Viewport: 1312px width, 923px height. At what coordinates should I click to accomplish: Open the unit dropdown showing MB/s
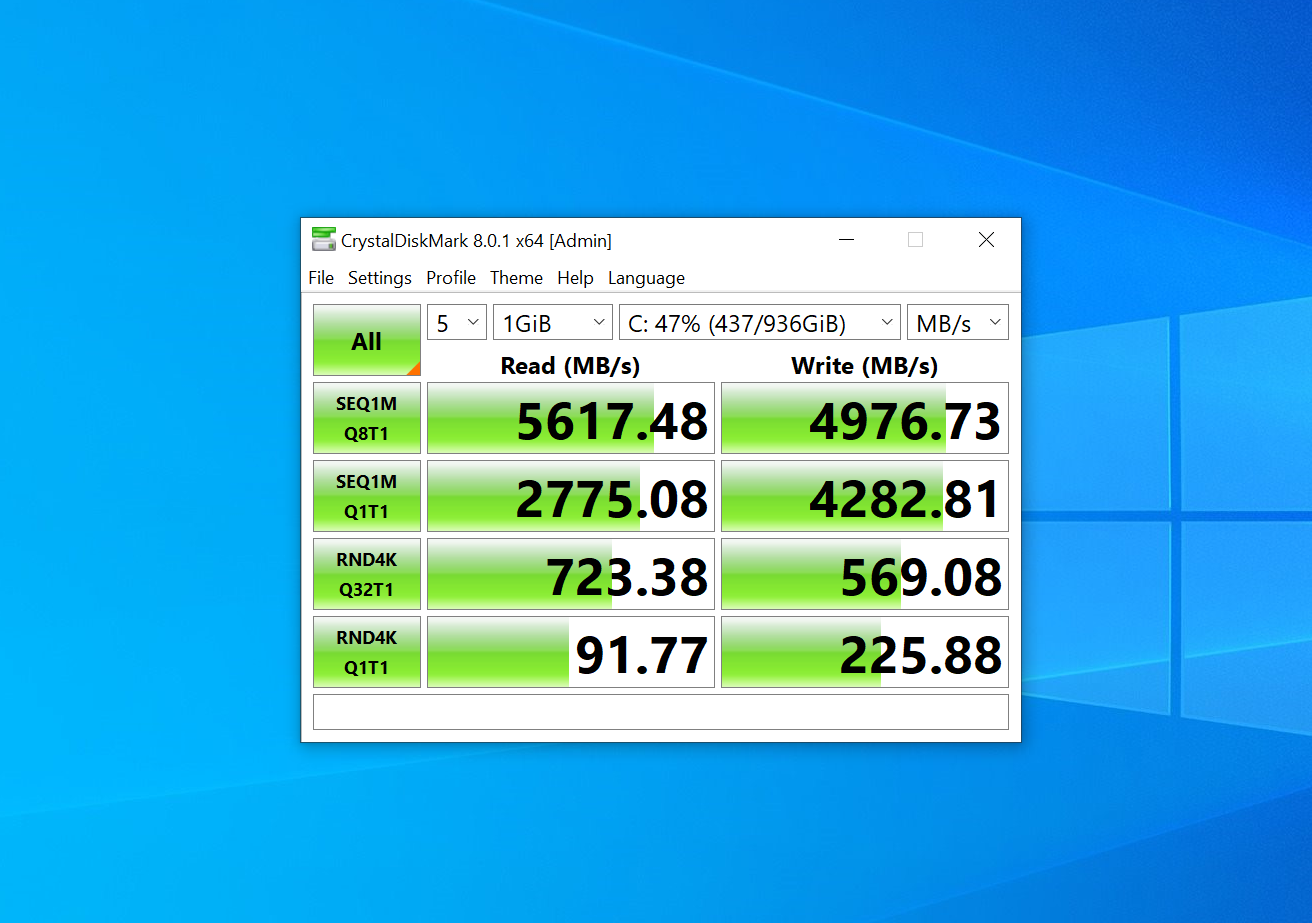(958, 323)
